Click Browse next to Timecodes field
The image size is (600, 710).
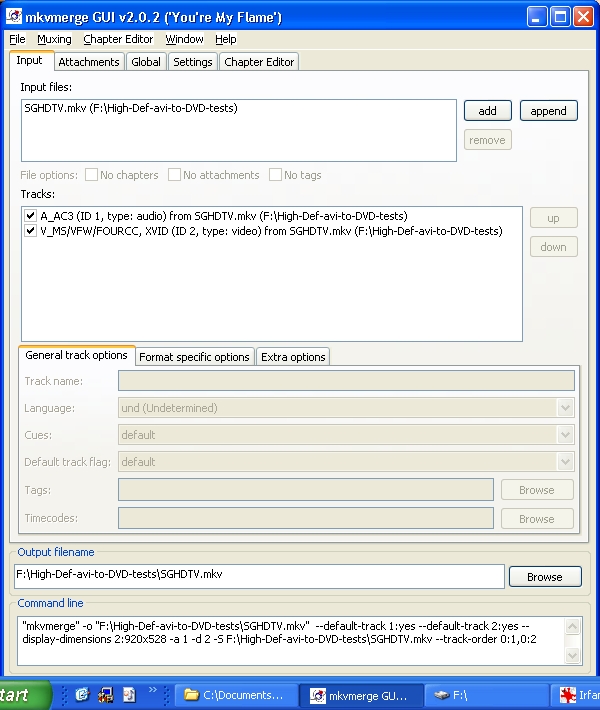pyautogui.click(x=537, y=519)
